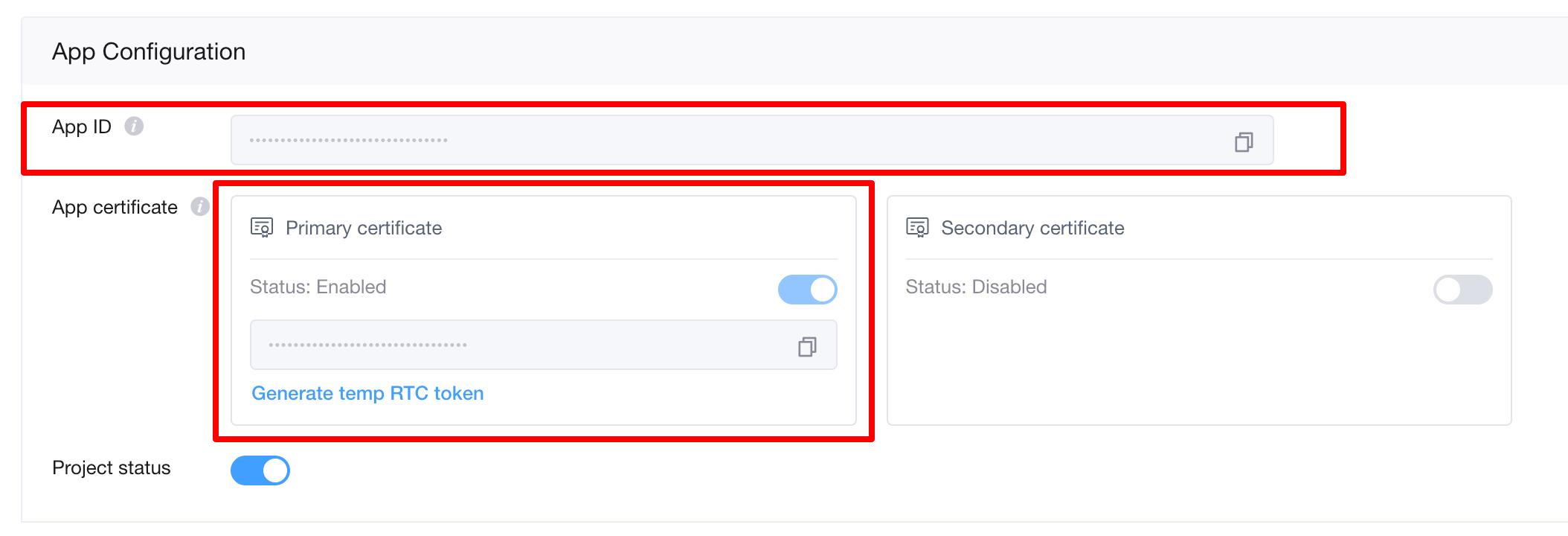The image size is (1568, 536).
Task: Open Generate temp RTC token link
Action: click(x=367, y=393)
